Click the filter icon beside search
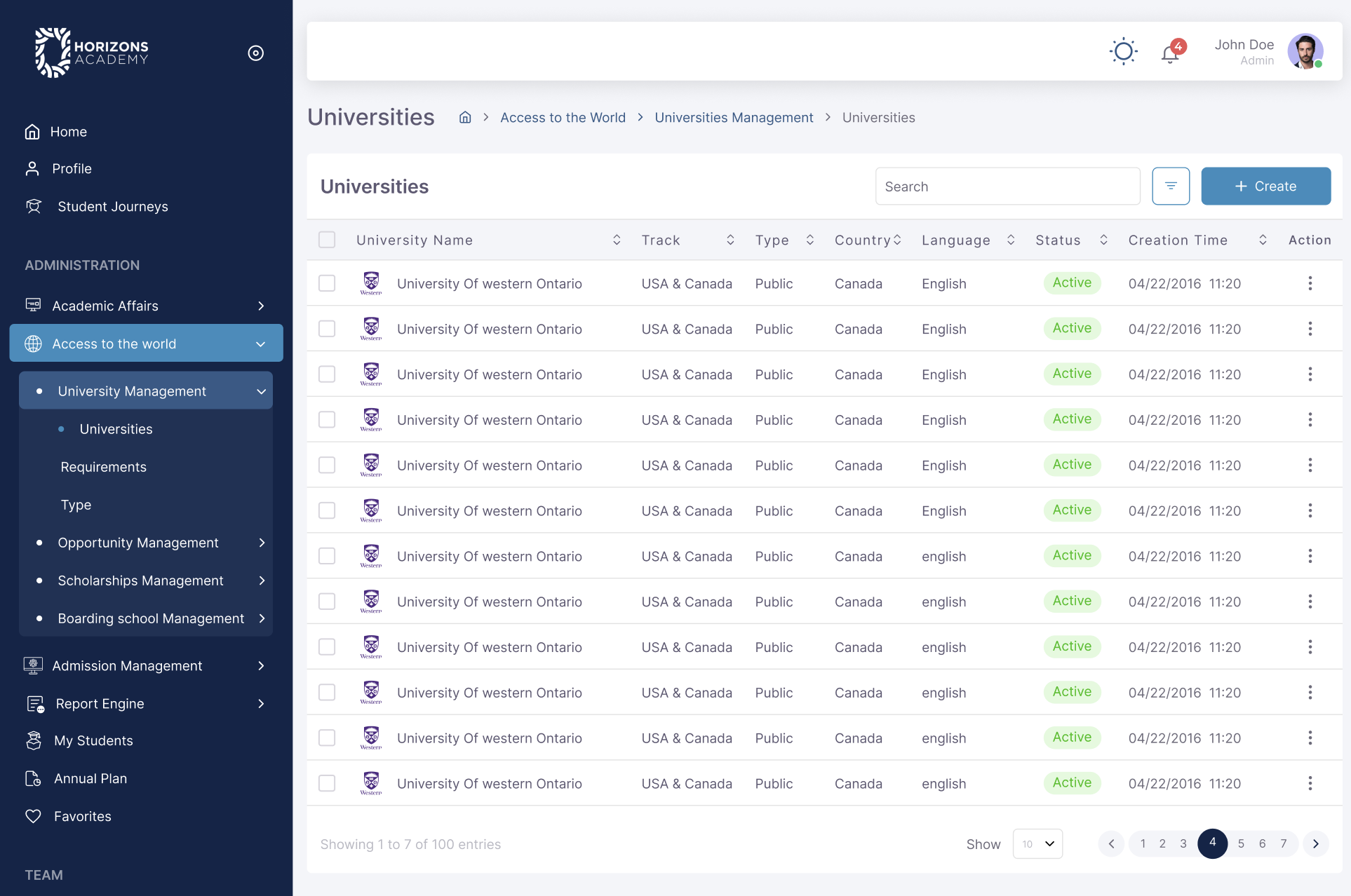Image resolution: width=1351 pixels, height=896 pixels. [x=1171, y=186]
